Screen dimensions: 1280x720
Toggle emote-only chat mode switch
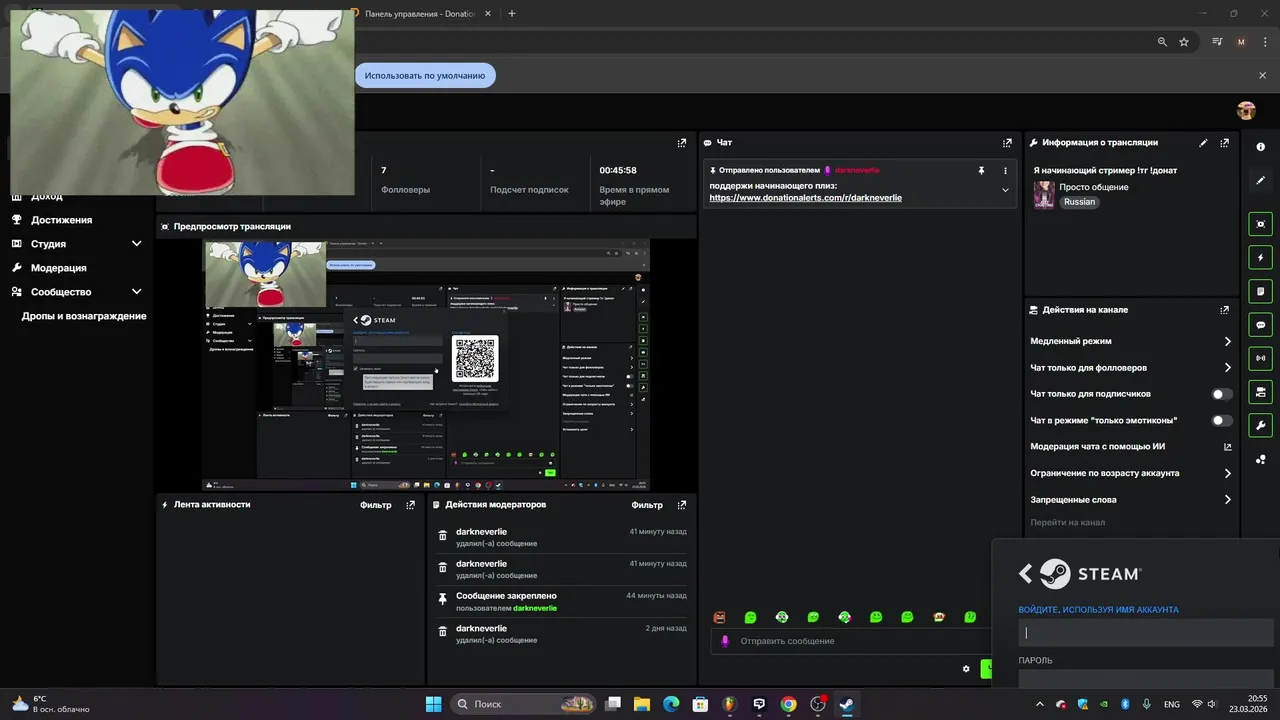tap(1222, 421)
